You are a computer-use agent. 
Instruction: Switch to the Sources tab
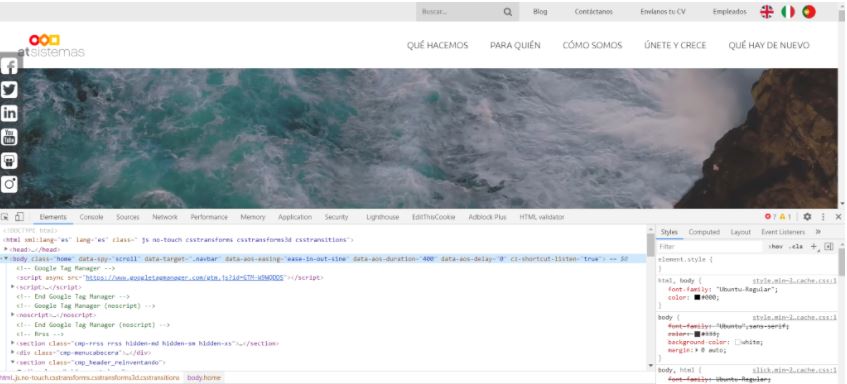127,217
